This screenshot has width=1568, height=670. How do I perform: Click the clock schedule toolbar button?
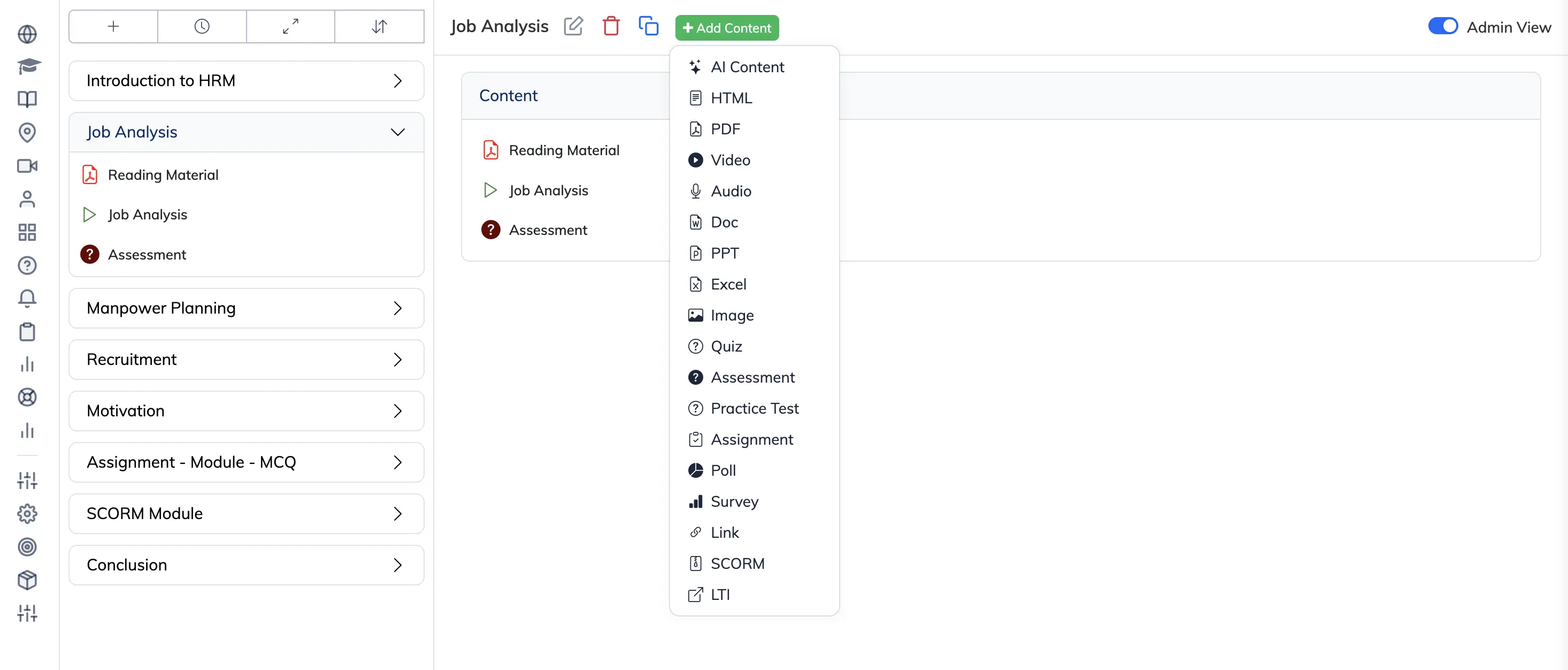click(x=202, y=26)
